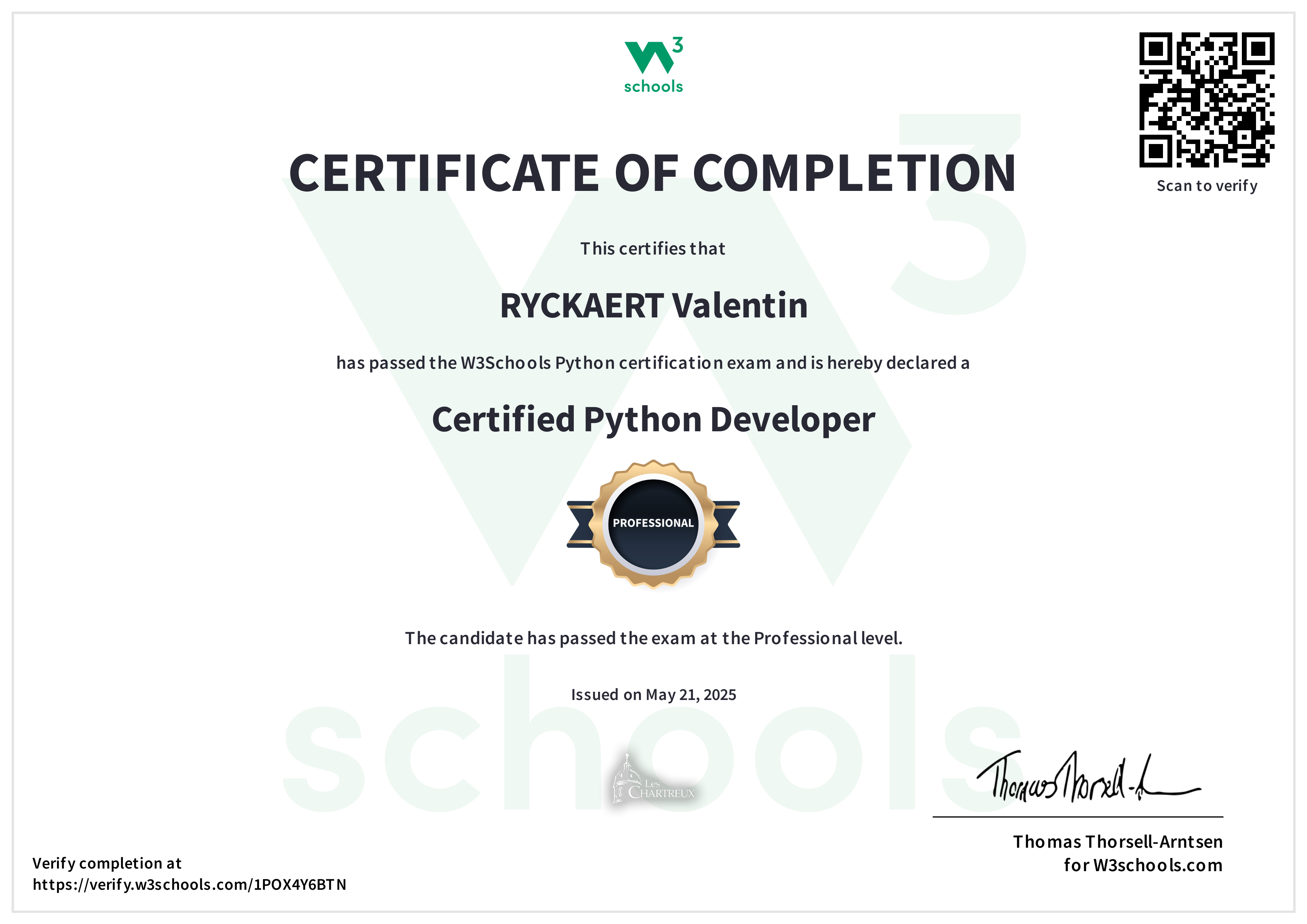Click This certifies that text
This screenshot has height=924, width=1307.
click(652, 248)
